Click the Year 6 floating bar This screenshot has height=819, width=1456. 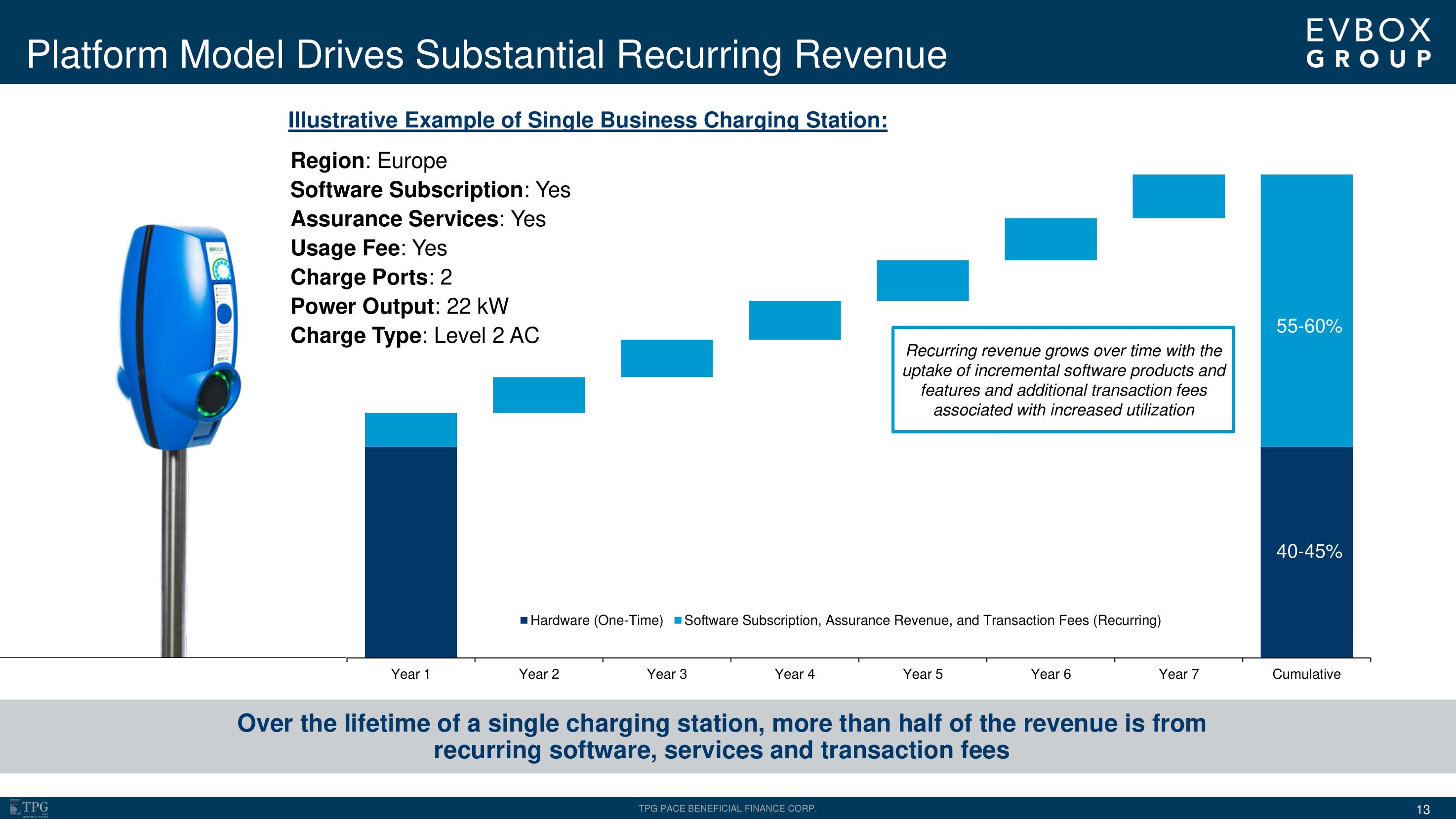[x=1051, y=240]
